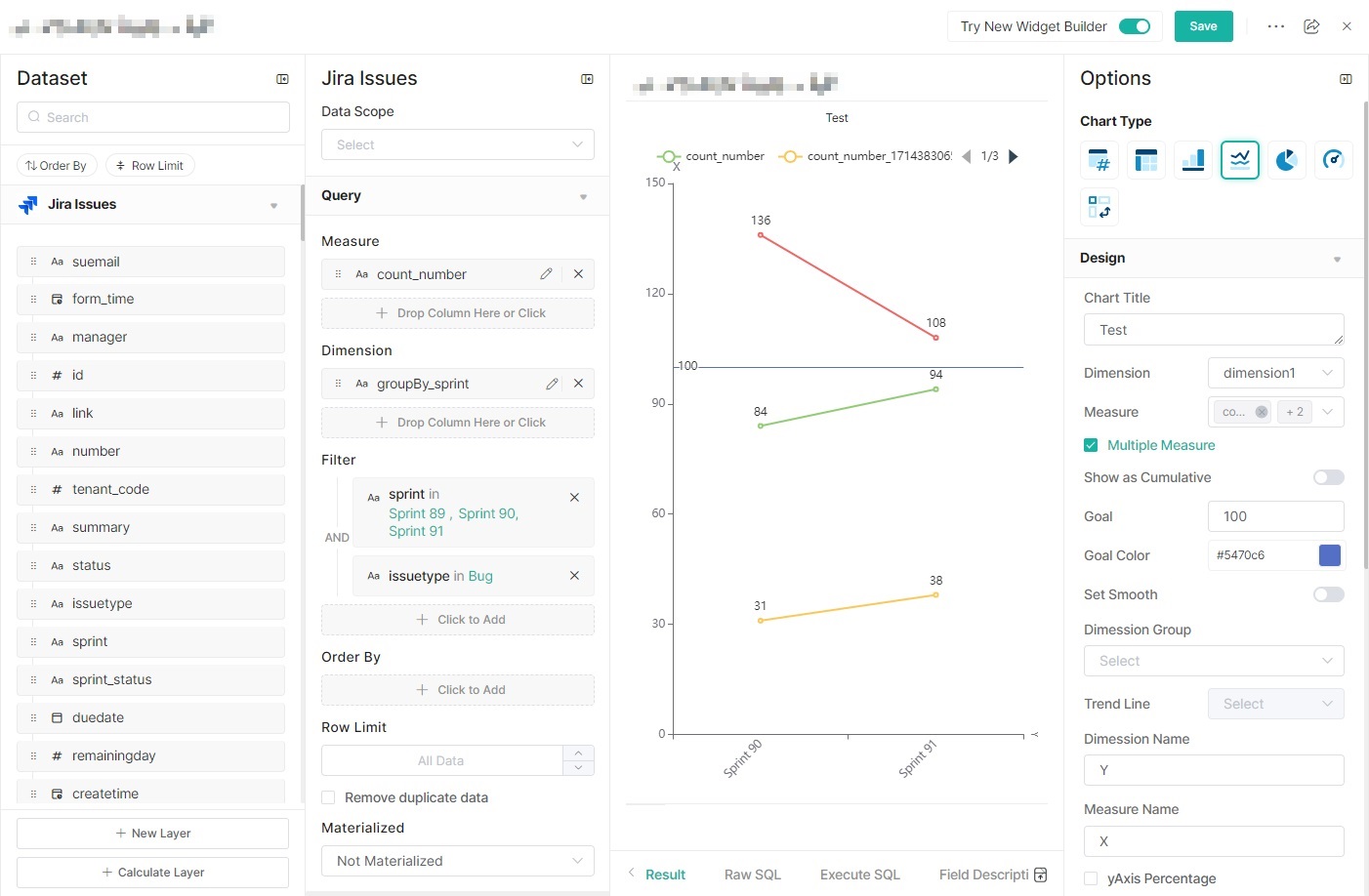This screenshot has width=1369, height=896.
Task: Enable the Set Smooth switch
Action: pos(1328,594)
